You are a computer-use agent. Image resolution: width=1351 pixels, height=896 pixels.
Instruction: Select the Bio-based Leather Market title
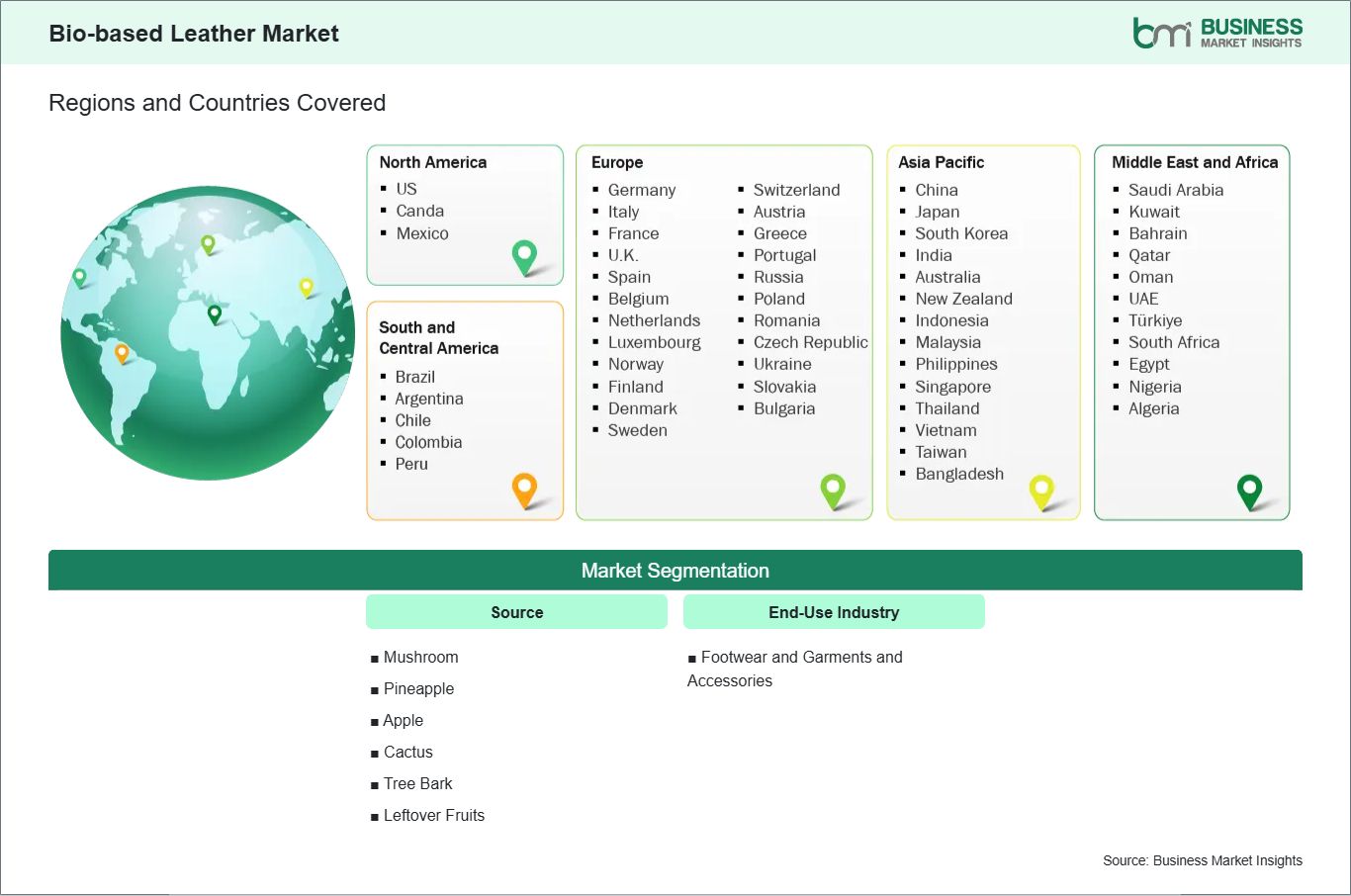194,33
